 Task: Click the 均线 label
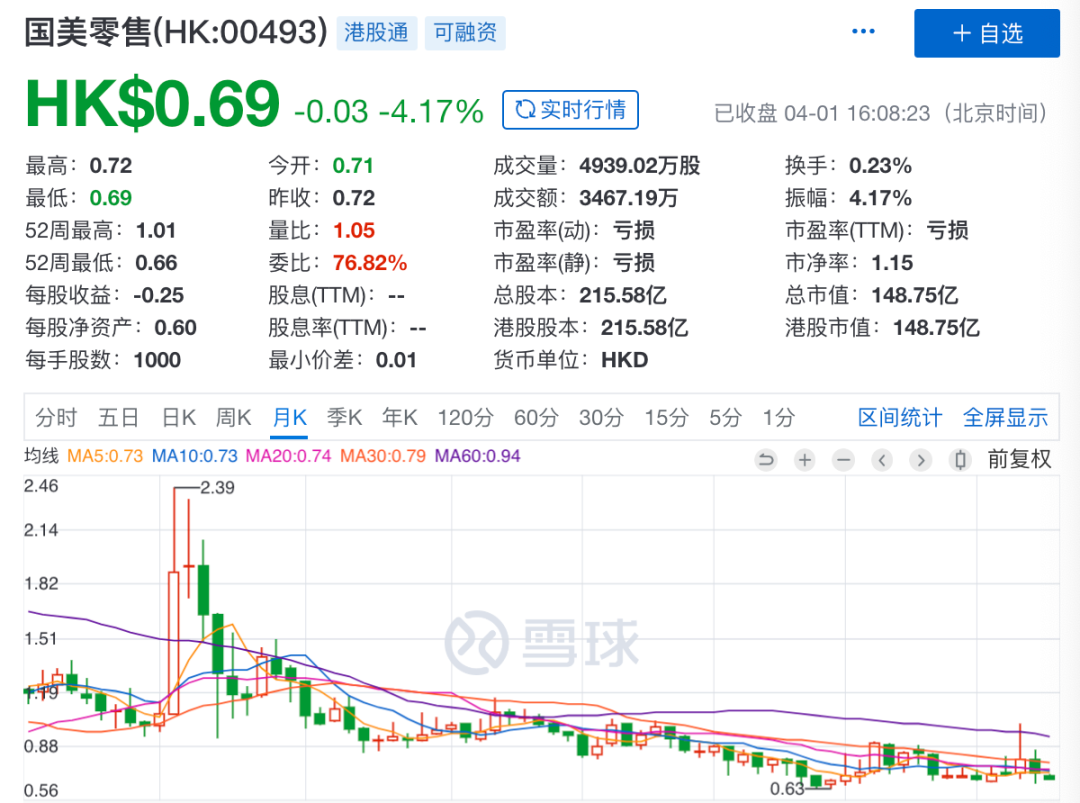pyautogui.click(x=41, y=456)
